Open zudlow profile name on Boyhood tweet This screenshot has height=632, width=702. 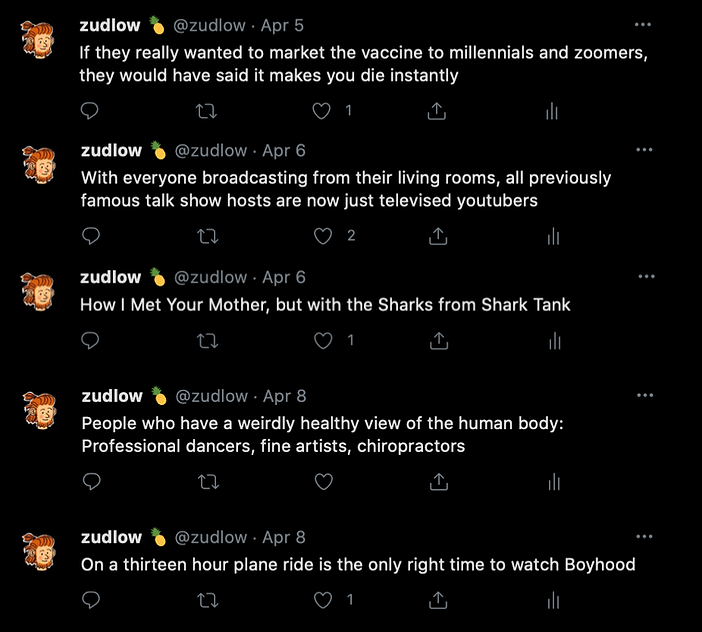(x=111, y=538)
